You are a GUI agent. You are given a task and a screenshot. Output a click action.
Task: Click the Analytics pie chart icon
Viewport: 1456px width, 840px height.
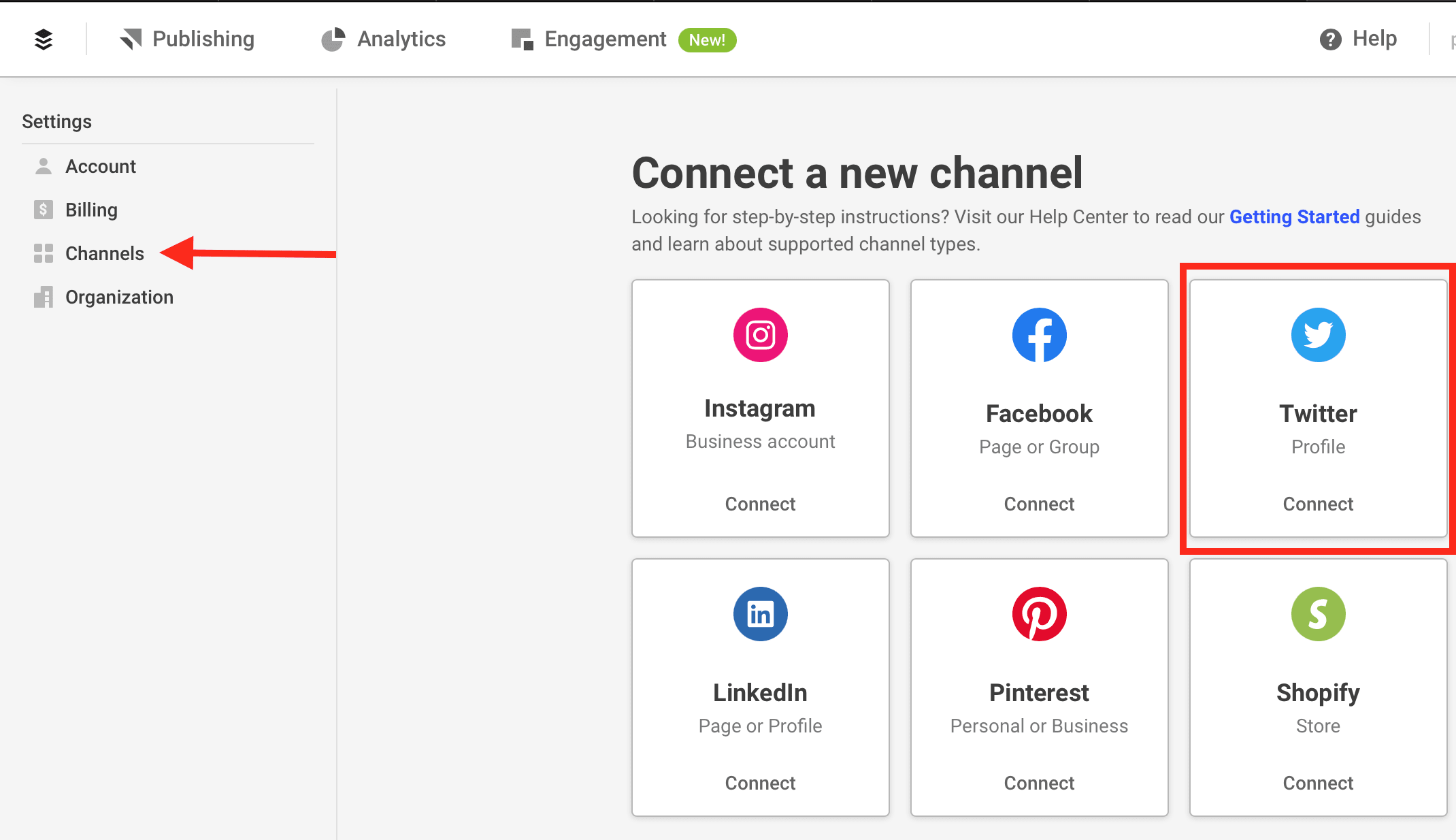pos(333,39)
